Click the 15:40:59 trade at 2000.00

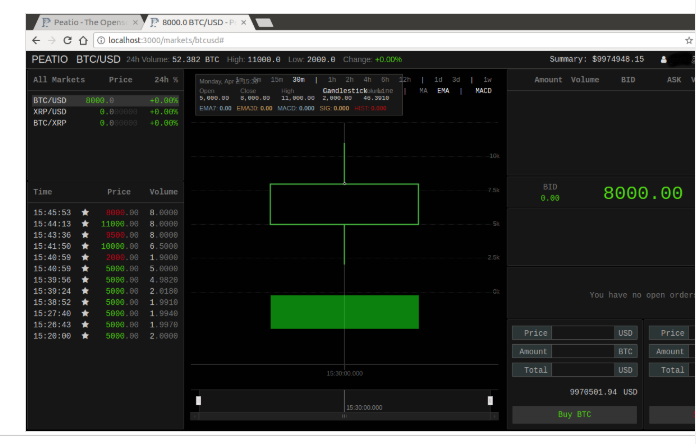(x=106, y=257)
